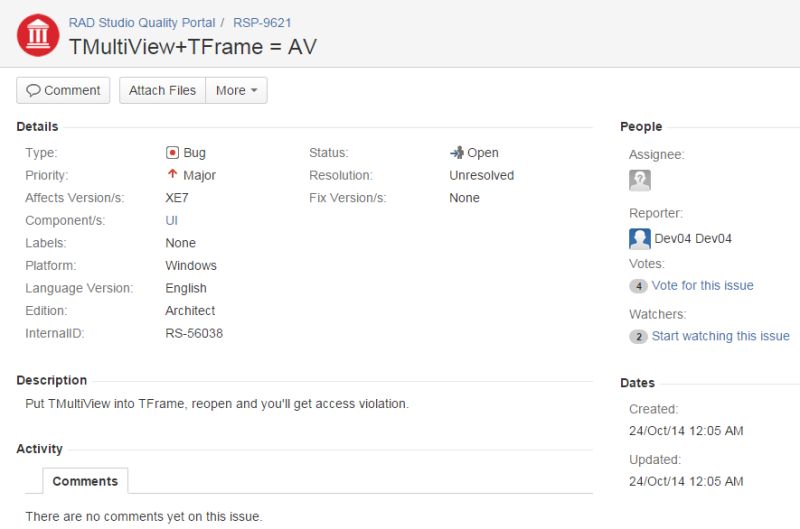Click the InternalID value RS-56038
800x529 pixels.
pyautogui.click(x=194, y=334)
